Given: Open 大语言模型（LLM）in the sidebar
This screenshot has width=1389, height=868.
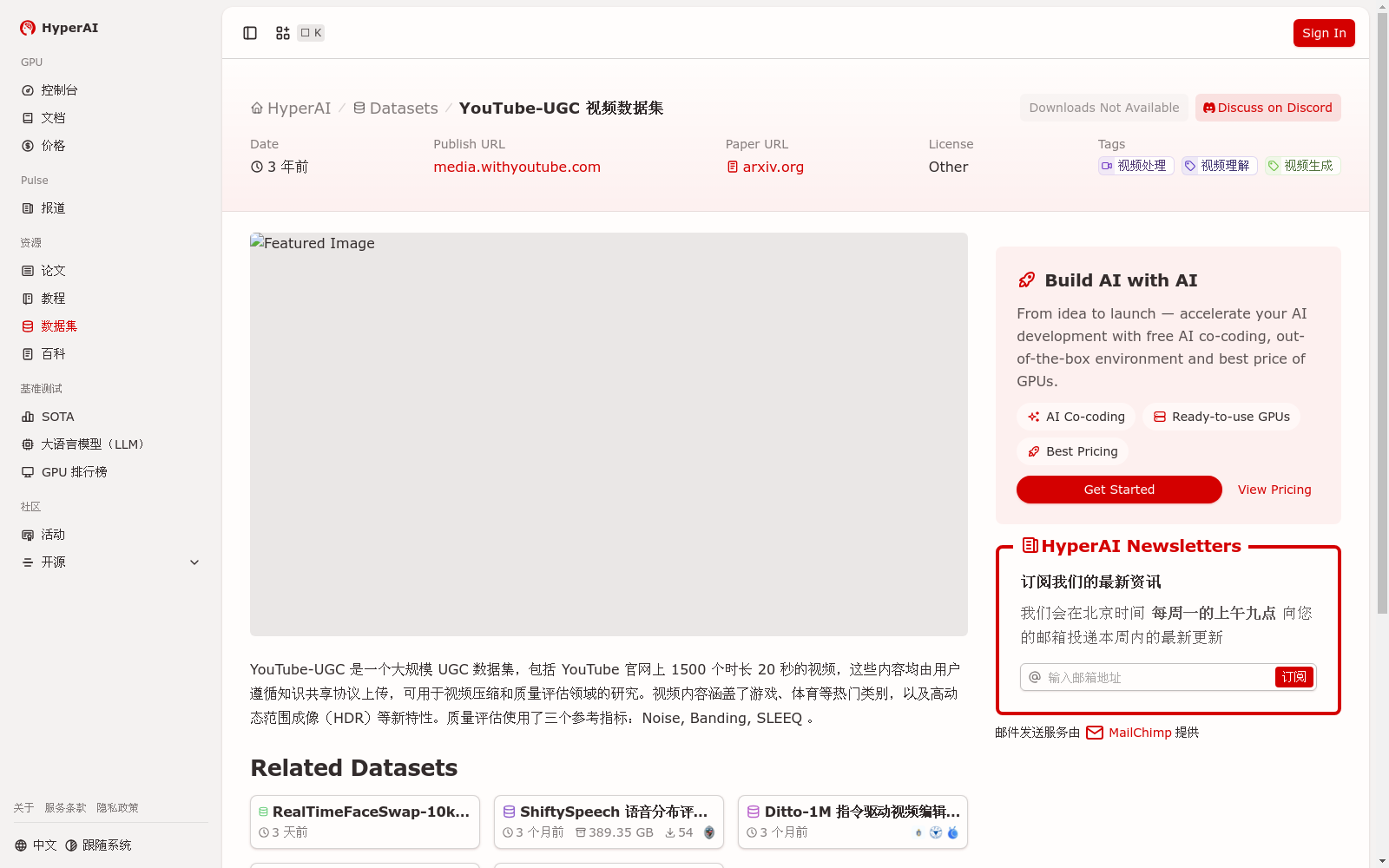Looking at the screenshot, I should [x=111, y=444].
